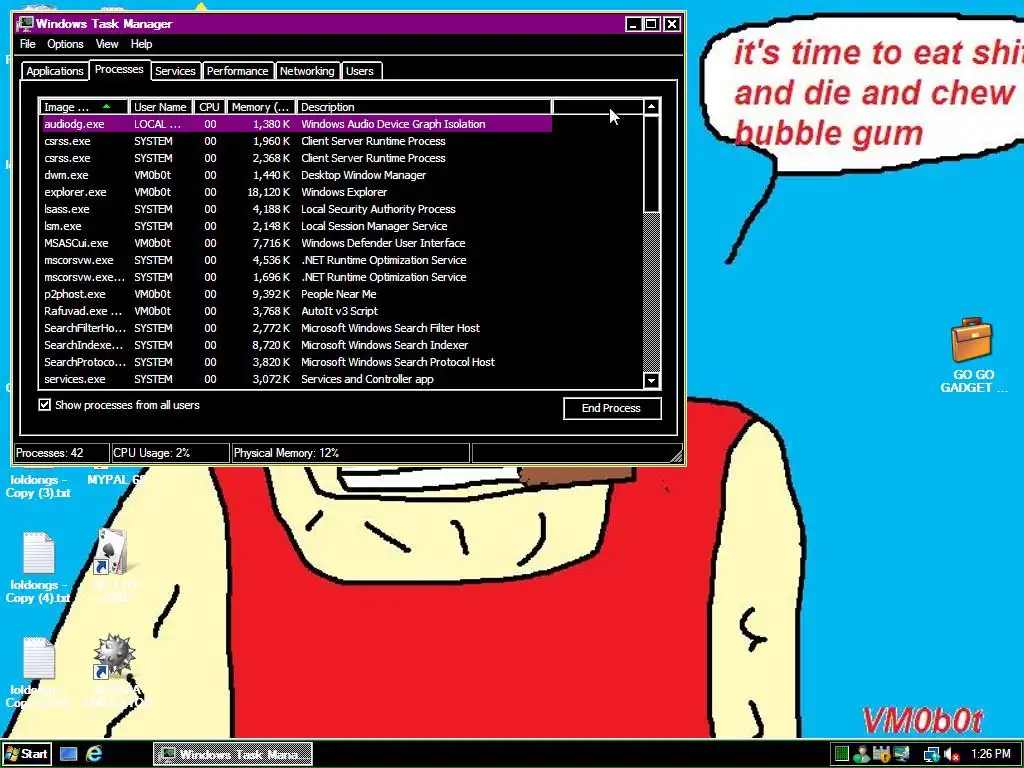Click Windows Explorer description cell
This screenshot has height=768, width=1024.
pos(344,192)
